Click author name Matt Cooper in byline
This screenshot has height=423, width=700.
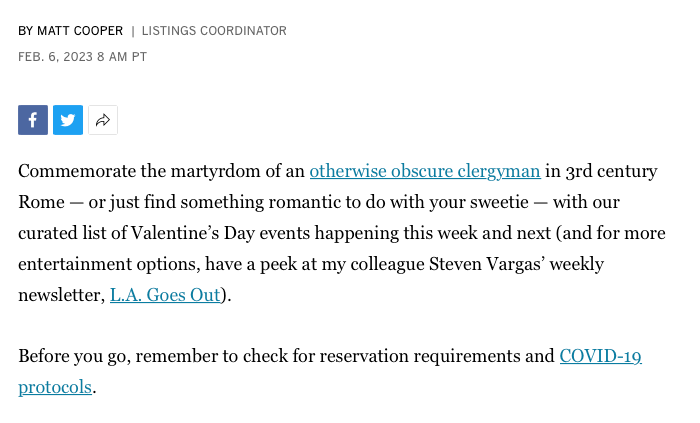[80, 31]
